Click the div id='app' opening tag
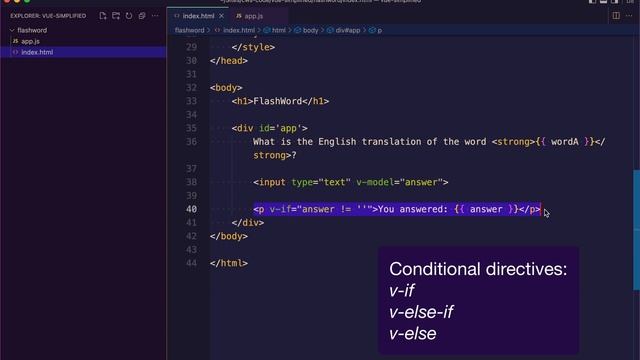The image size is (640, 360). click(x=269, y=128)
